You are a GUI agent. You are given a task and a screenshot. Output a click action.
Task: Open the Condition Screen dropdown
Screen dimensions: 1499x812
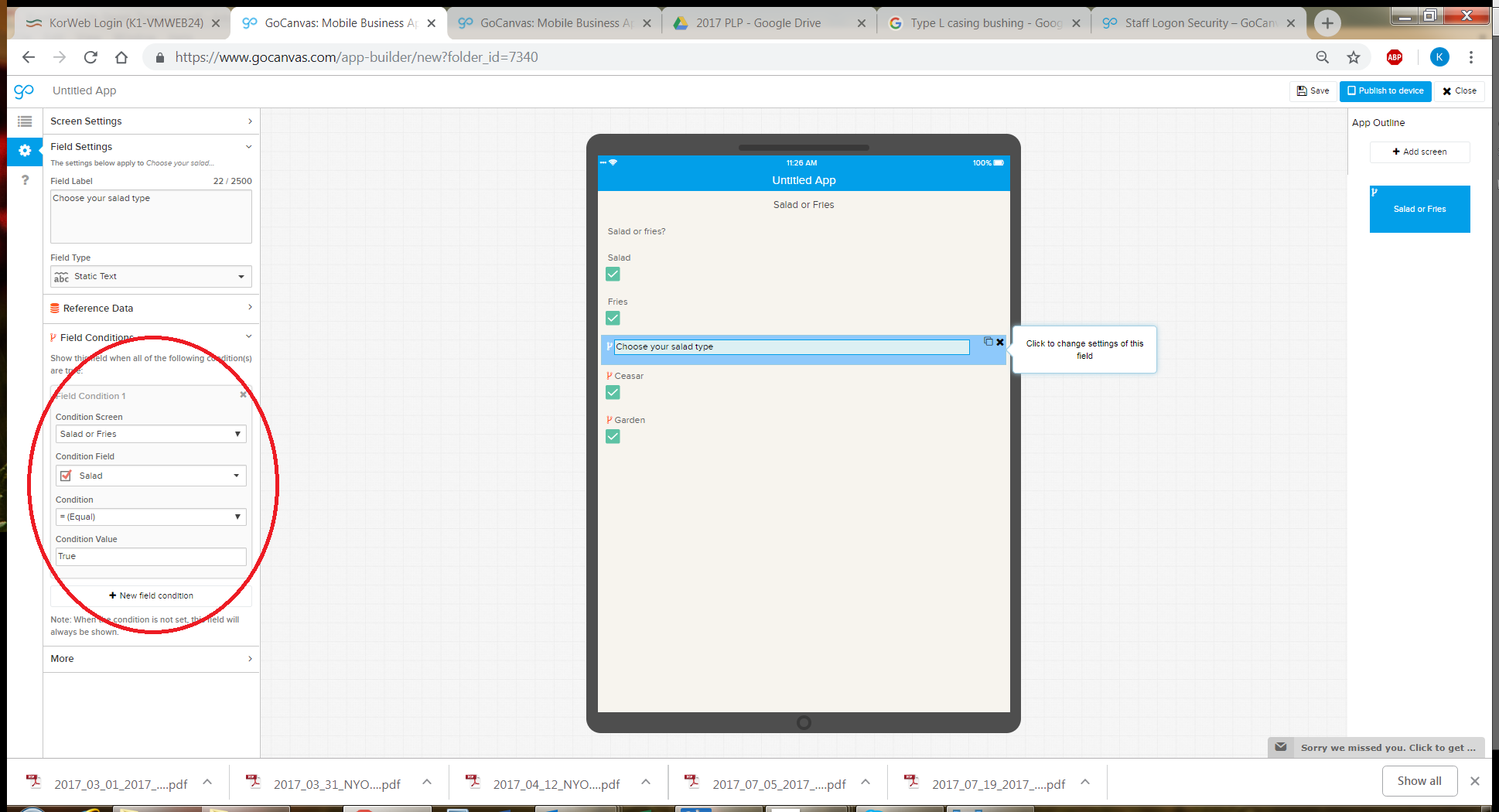pos(151,435)
